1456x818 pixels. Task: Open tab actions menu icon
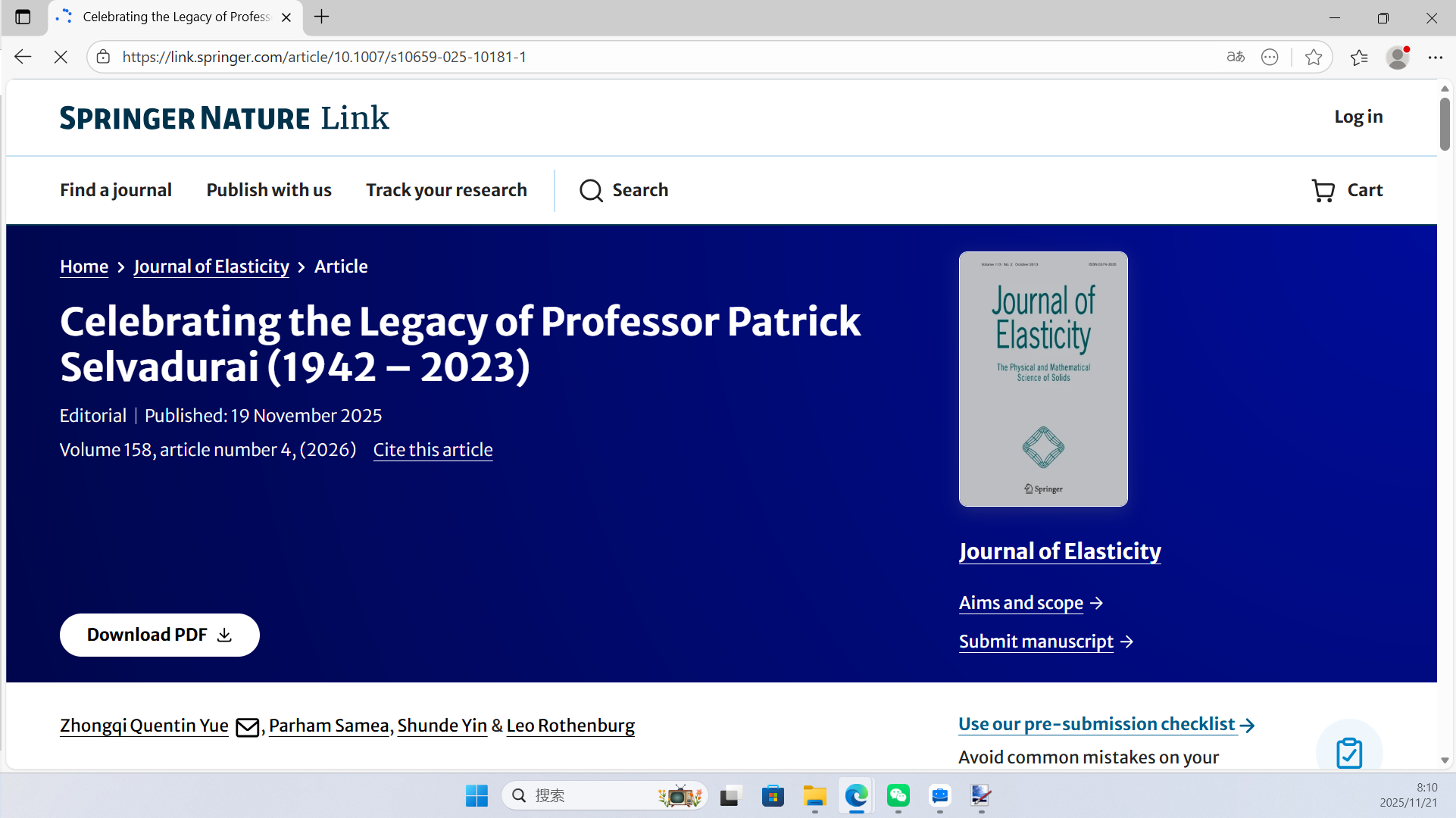tap(23, 17)
